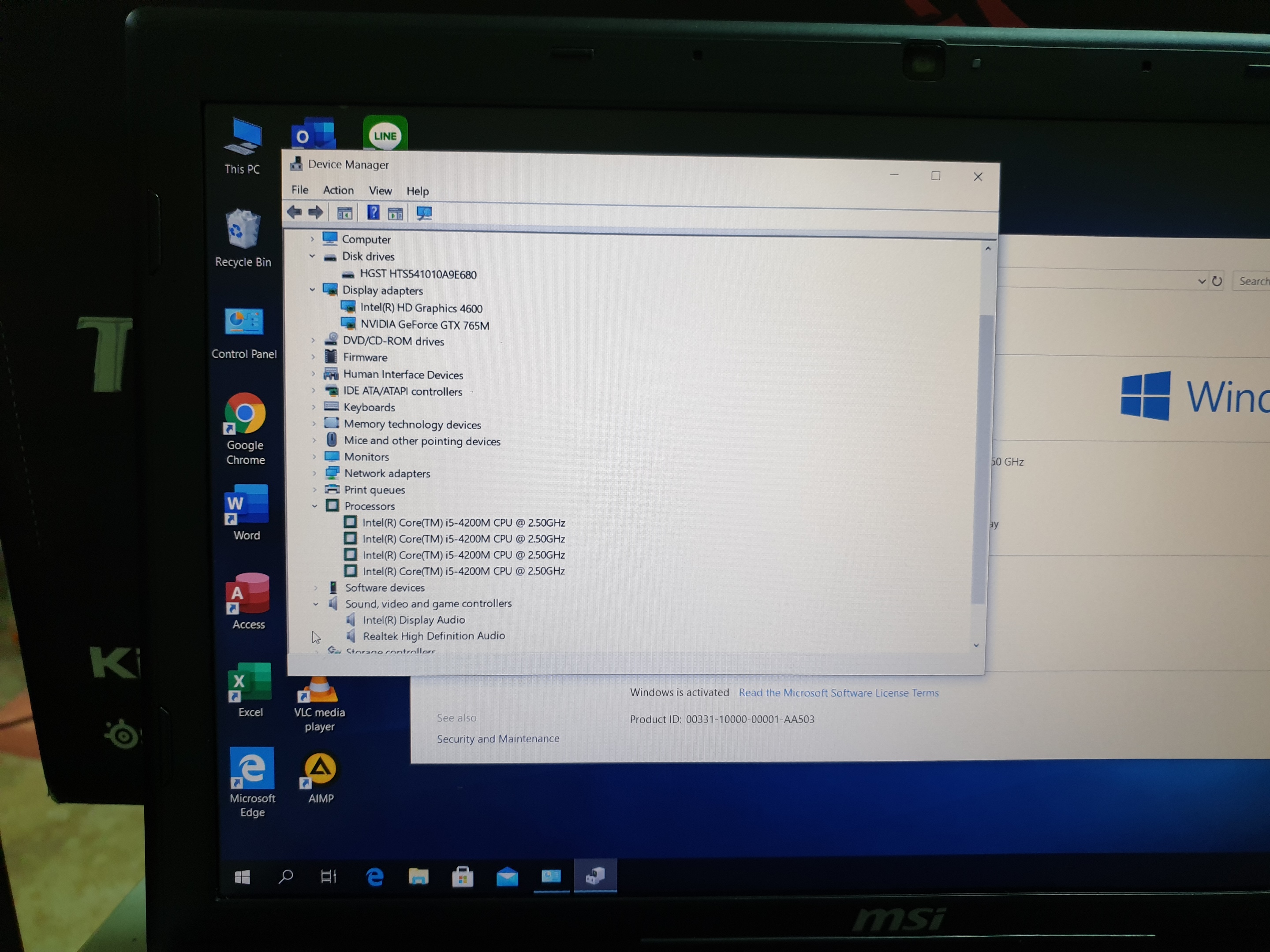Collapse the Processors category
Screen dimensions: 1270x952
(314, 506)
